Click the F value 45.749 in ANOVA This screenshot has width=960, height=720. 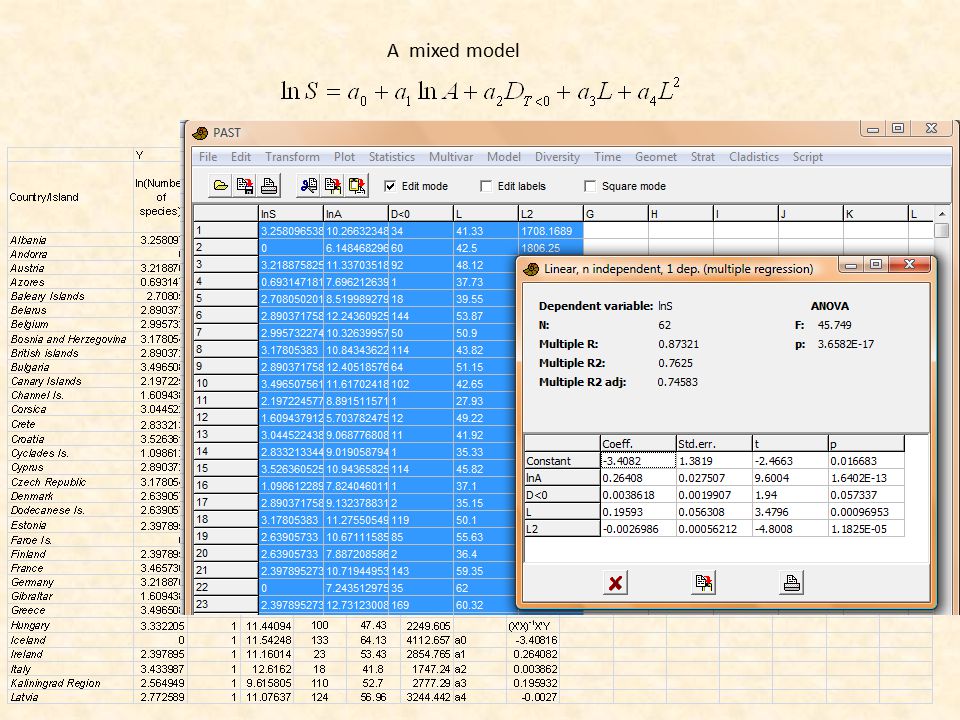pyautogui.click(x=834, y=325)
